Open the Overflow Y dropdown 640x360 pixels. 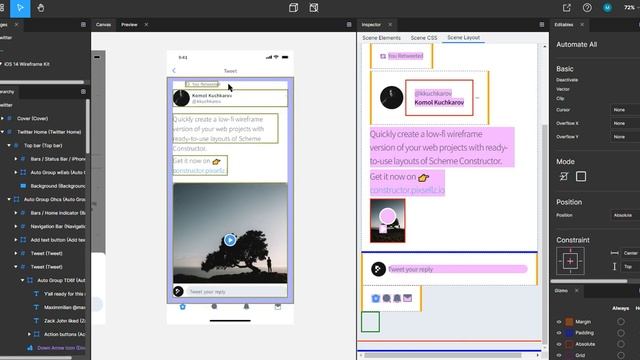(625, 137)
